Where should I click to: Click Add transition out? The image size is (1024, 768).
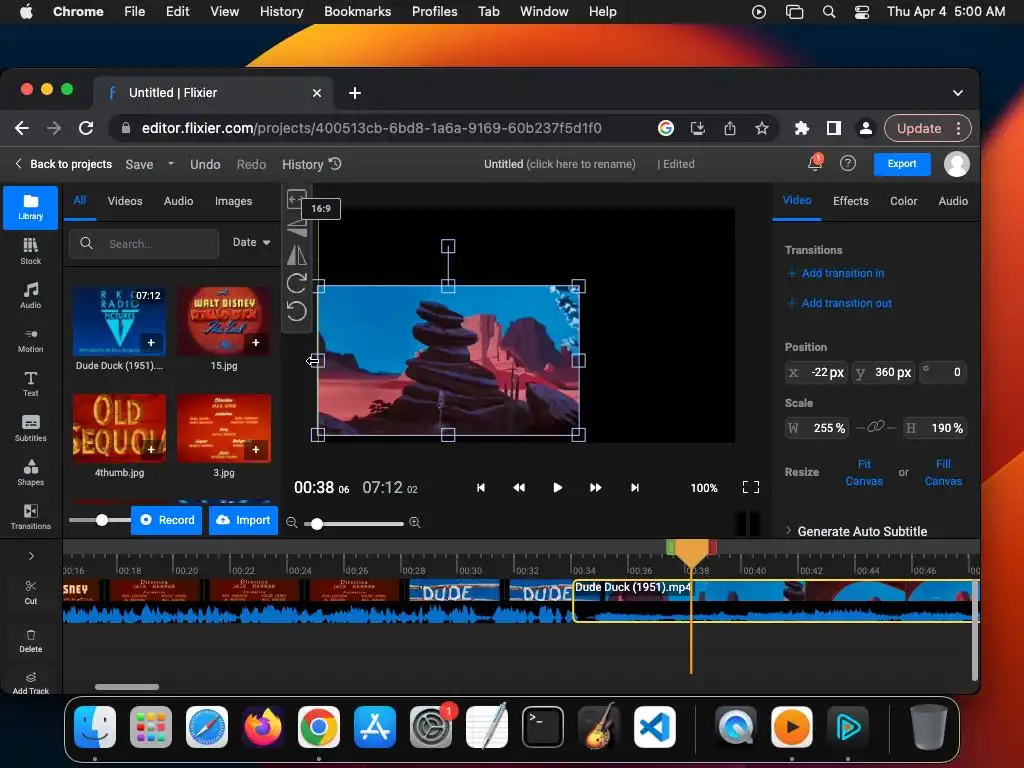coord(840,303)
